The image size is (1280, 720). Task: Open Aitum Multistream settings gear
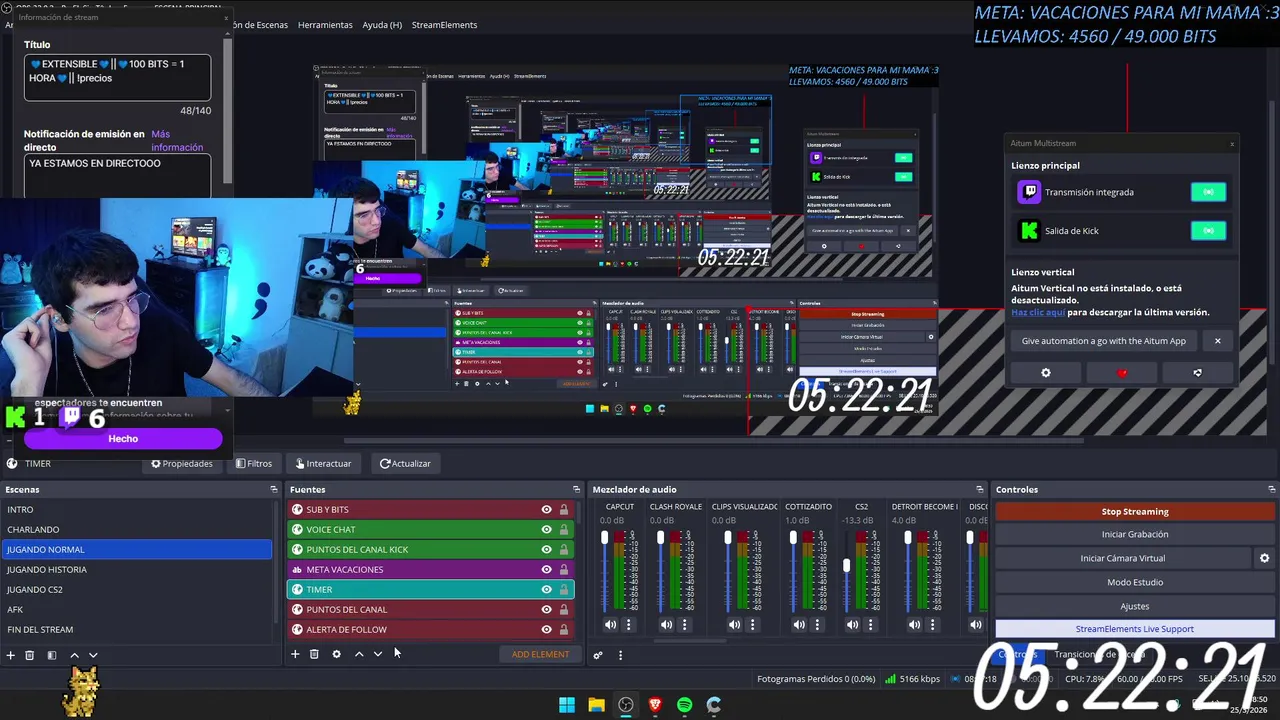coord(1046,373)
